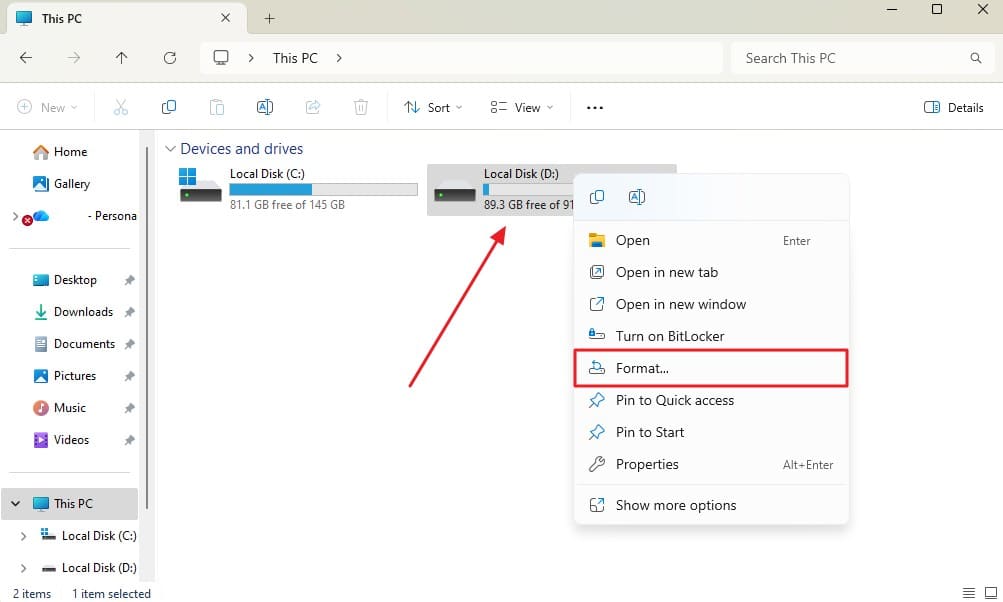Click the Paste toolbar icon
The height and width of the screenshot is (602, 1003).
coord(217,107)
